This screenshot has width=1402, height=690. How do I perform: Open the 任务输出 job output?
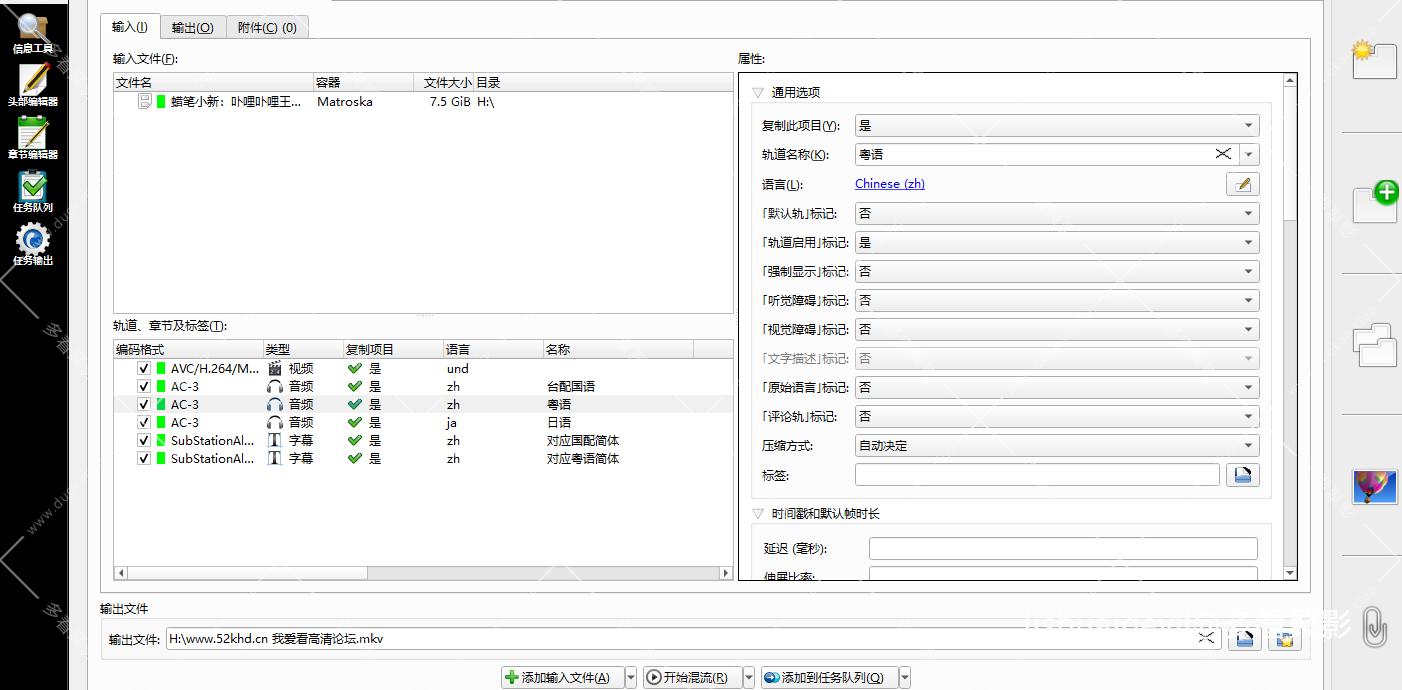33,244
